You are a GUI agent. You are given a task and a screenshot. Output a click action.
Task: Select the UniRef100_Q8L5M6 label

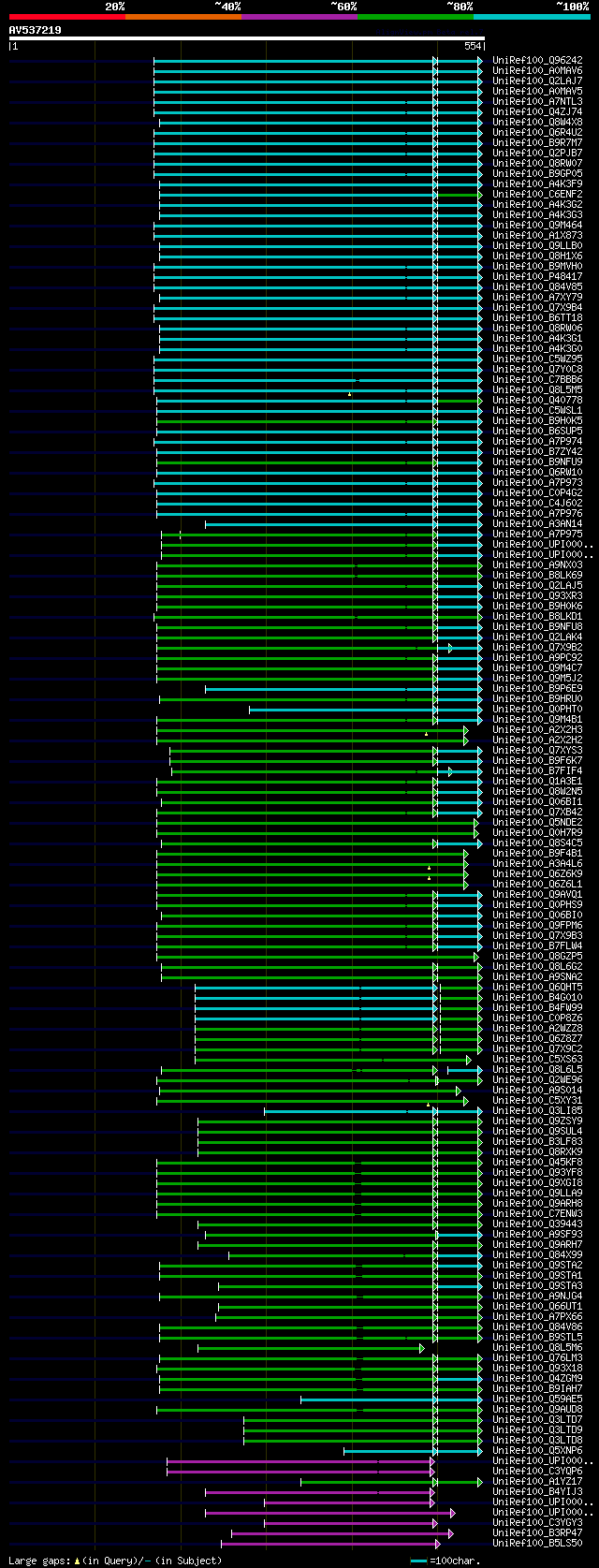(537, 1348)
